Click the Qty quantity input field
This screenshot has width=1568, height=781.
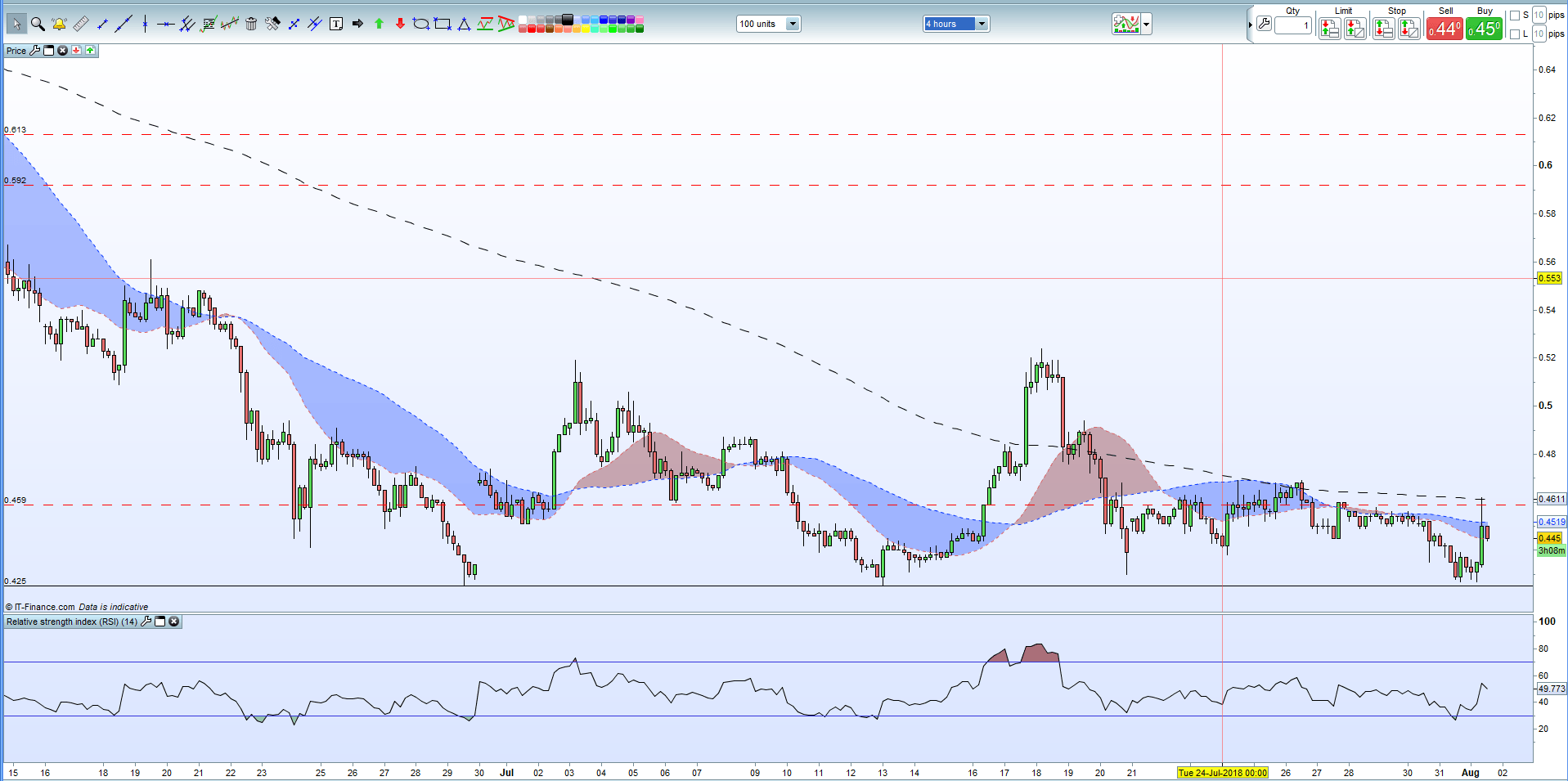1293,25
